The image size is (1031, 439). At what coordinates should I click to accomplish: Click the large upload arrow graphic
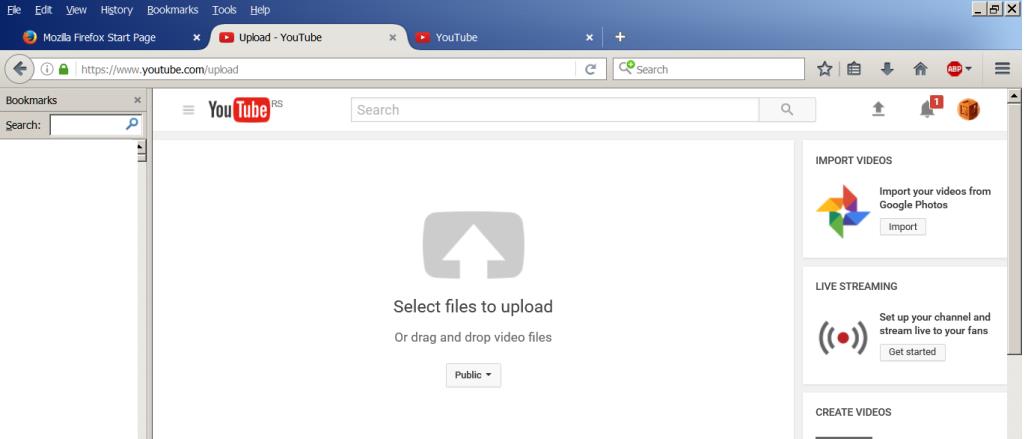(x=473, y=245)
